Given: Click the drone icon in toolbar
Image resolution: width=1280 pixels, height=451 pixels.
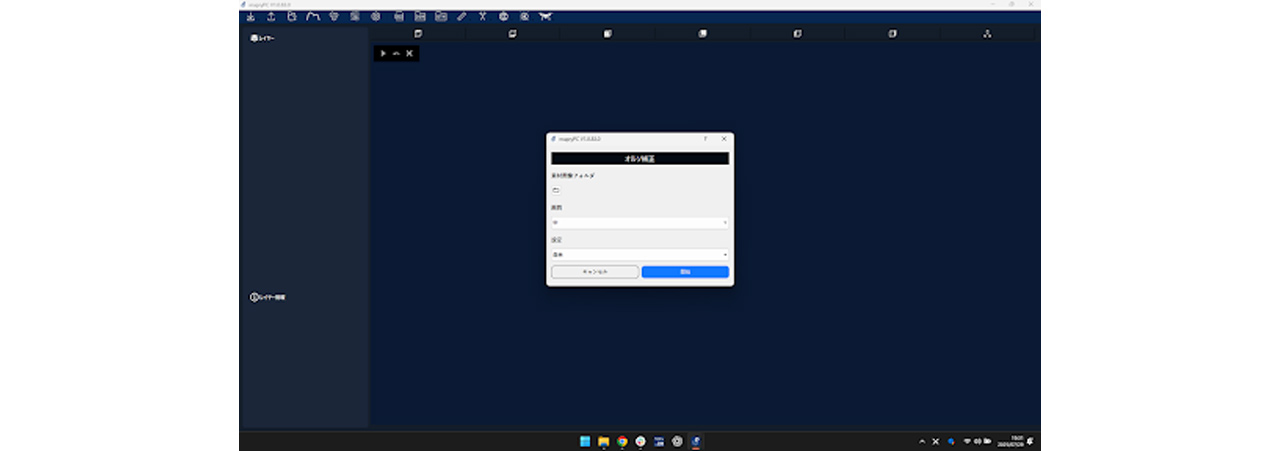Looking at the screenshot, I should pos(545,17).
